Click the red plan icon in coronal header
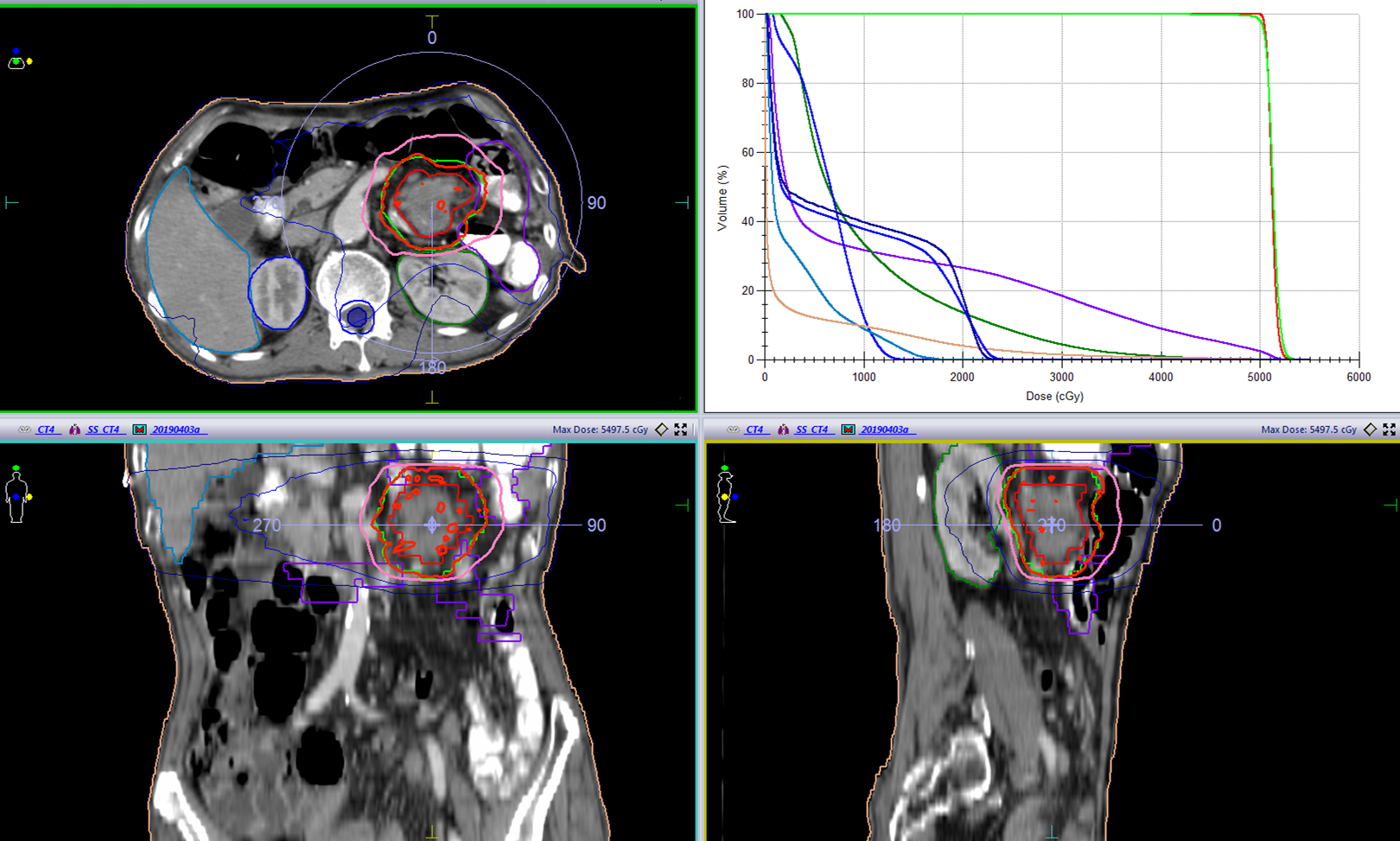1400x841 pixels. tap(140, 430)
